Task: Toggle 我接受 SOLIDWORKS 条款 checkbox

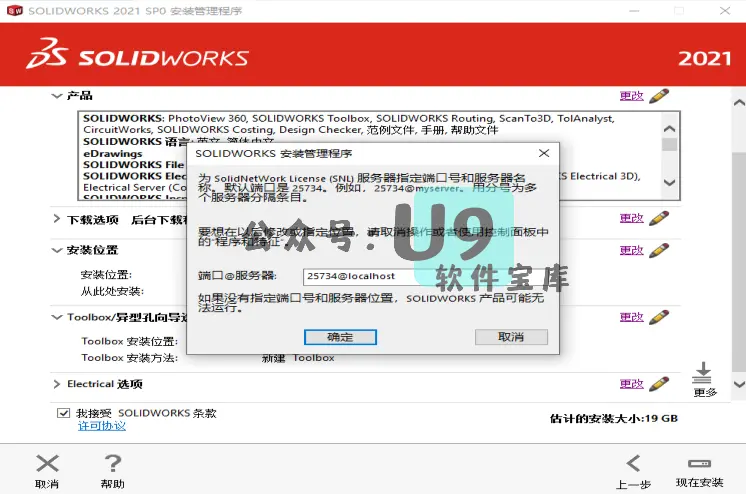Action: (63, 413)
